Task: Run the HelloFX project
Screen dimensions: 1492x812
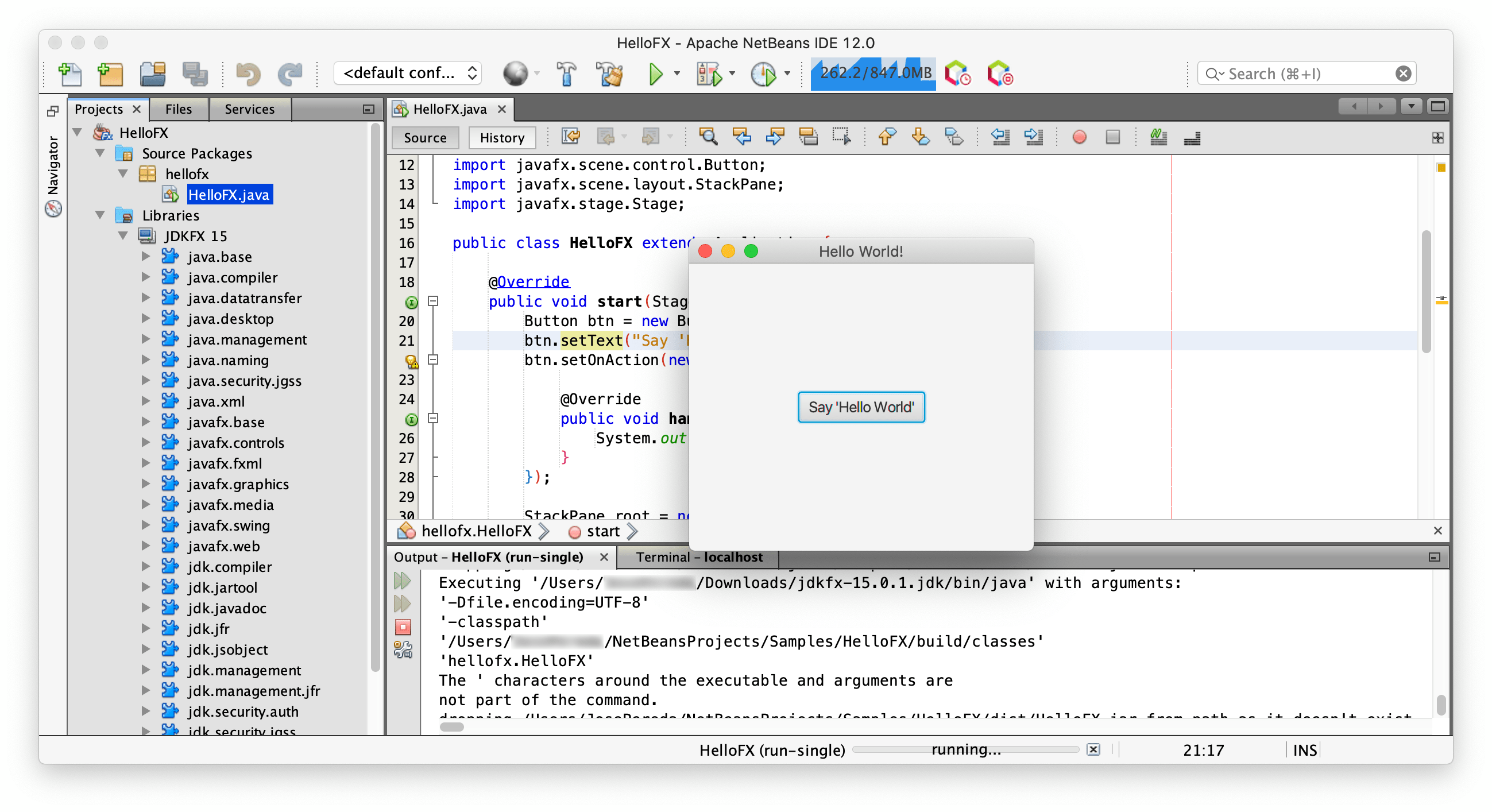Action: click(x=656, y=74)
